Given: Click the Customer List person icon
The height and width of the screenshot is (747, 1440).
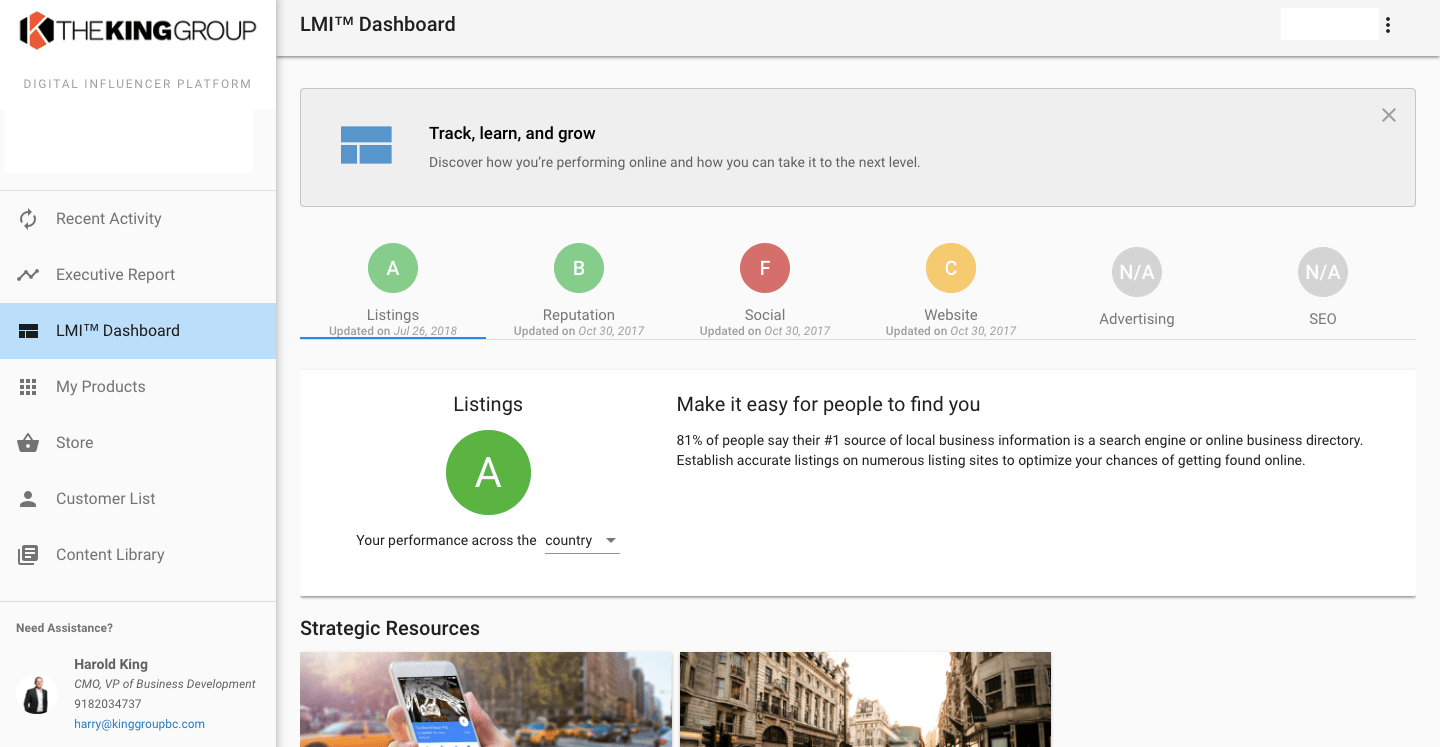Looking at the screenshot, I should pos(28,499).
